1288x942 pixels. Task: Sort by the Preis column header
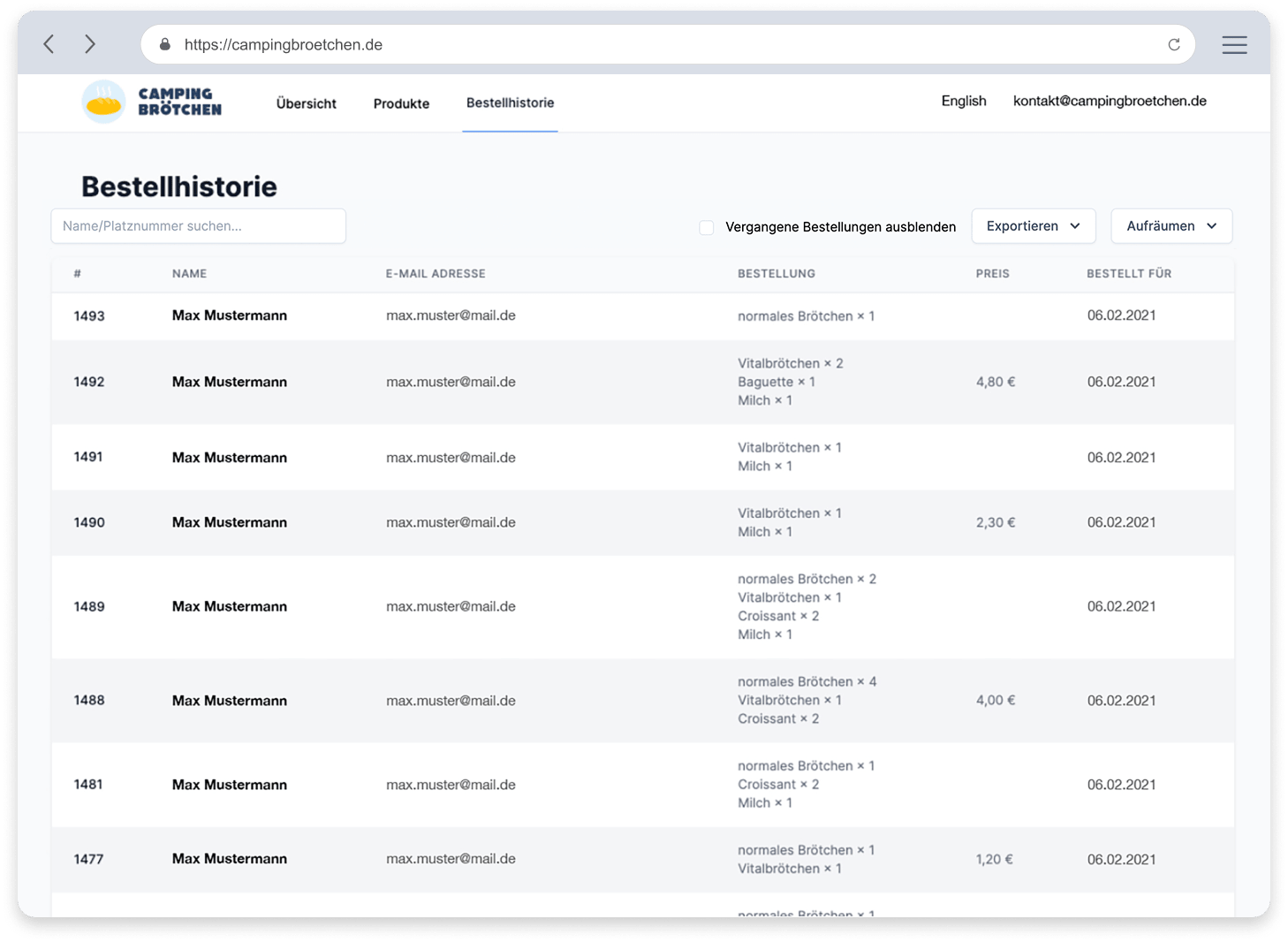click(x=992, y=274)
